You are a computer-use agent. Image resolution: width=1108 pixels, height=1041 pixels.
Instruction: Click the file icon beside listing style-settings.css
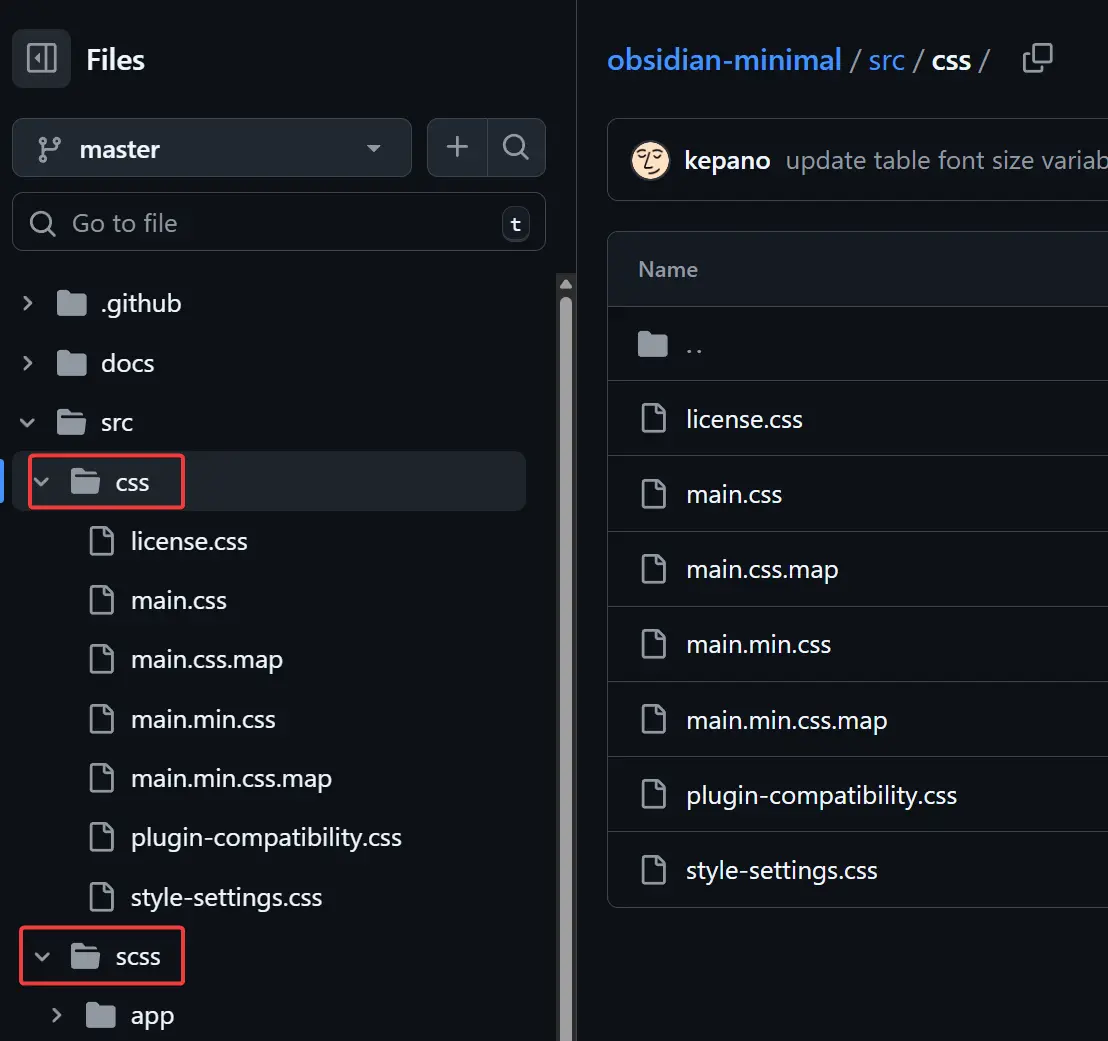tap(653, 870)
